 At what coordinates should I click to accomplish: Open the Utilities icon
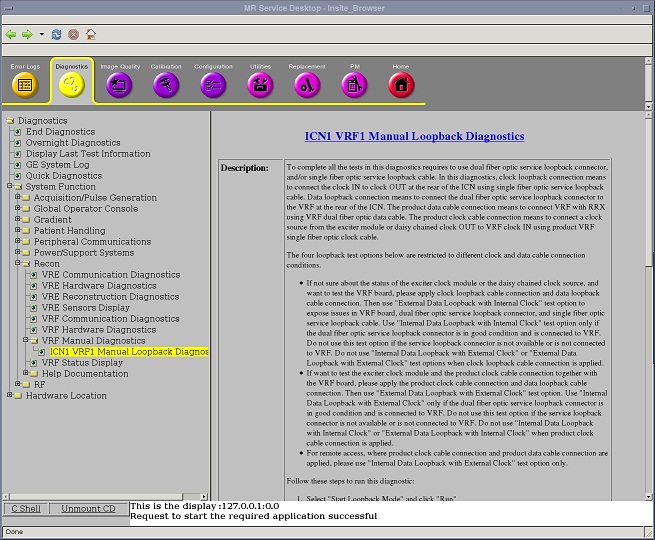click(260, 85)
